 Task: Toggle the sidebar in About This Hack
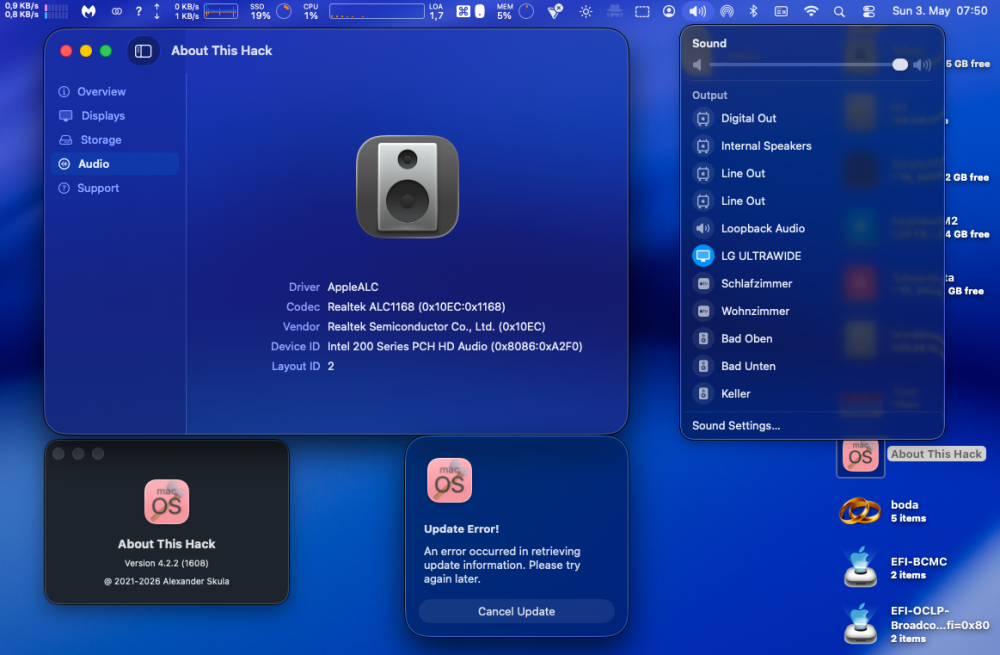(143, 51)
